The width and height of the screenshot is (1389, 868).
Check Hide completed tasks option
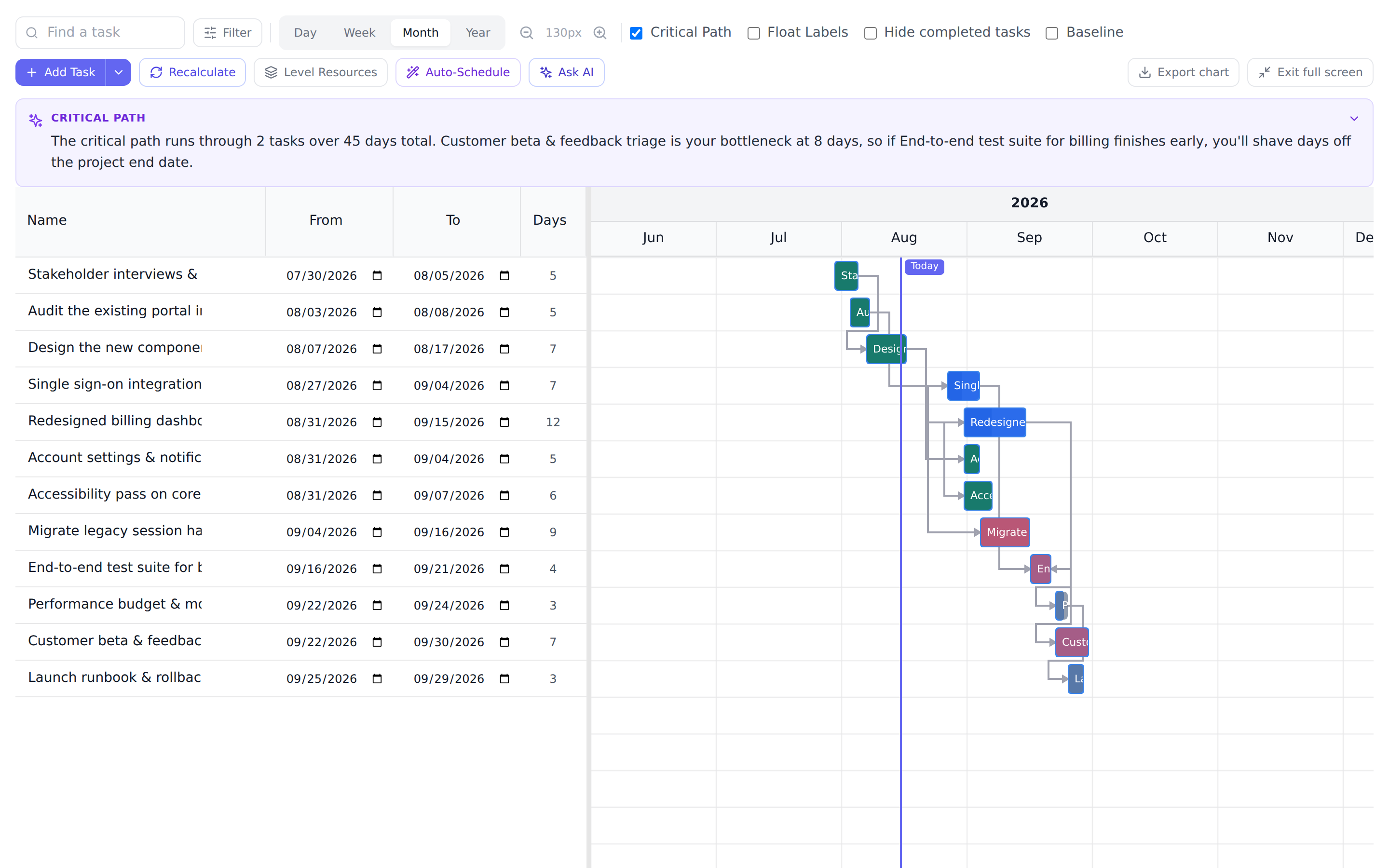coord(870,33)
